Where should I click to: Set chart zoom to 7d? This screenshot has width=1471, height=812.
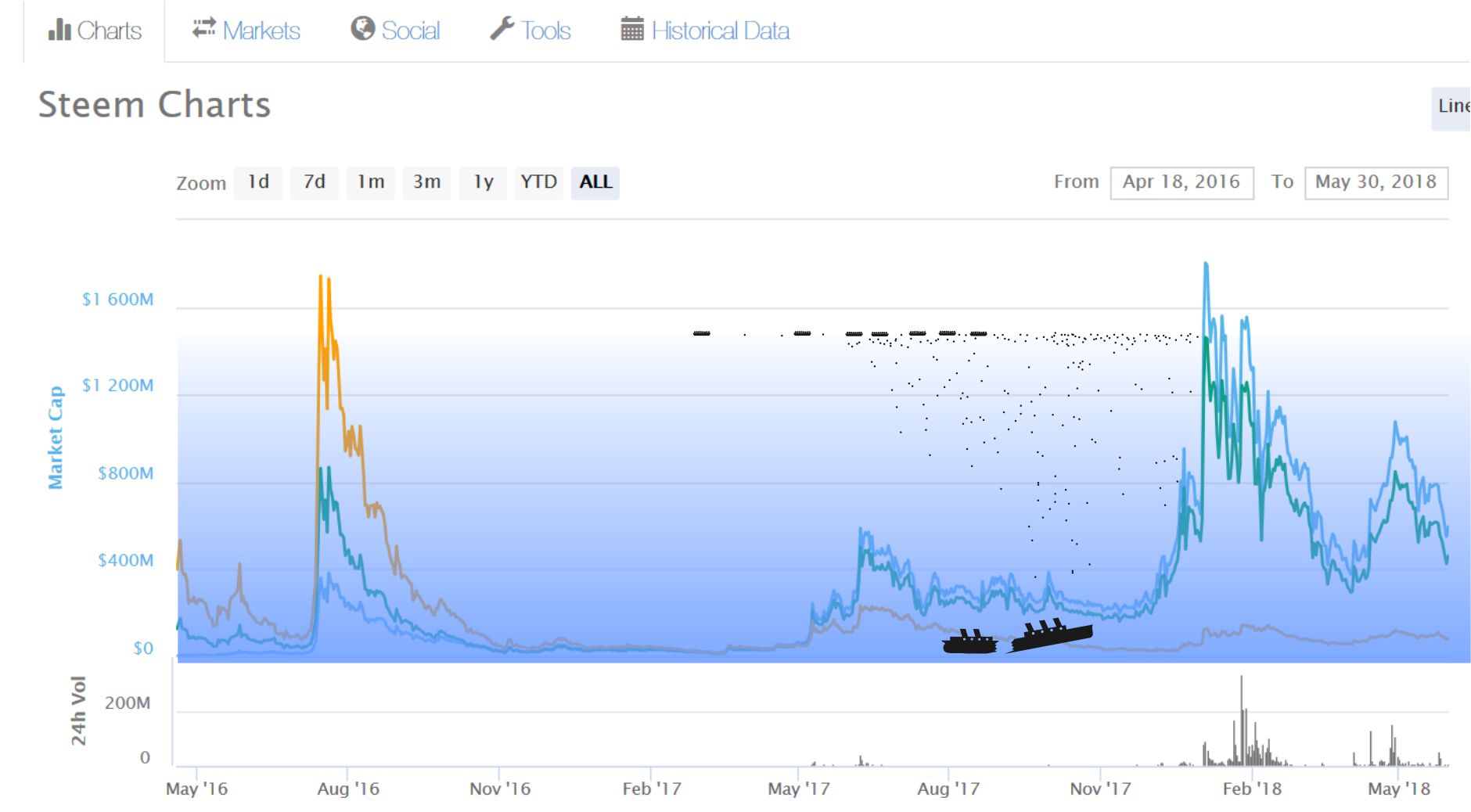point(315,182)
